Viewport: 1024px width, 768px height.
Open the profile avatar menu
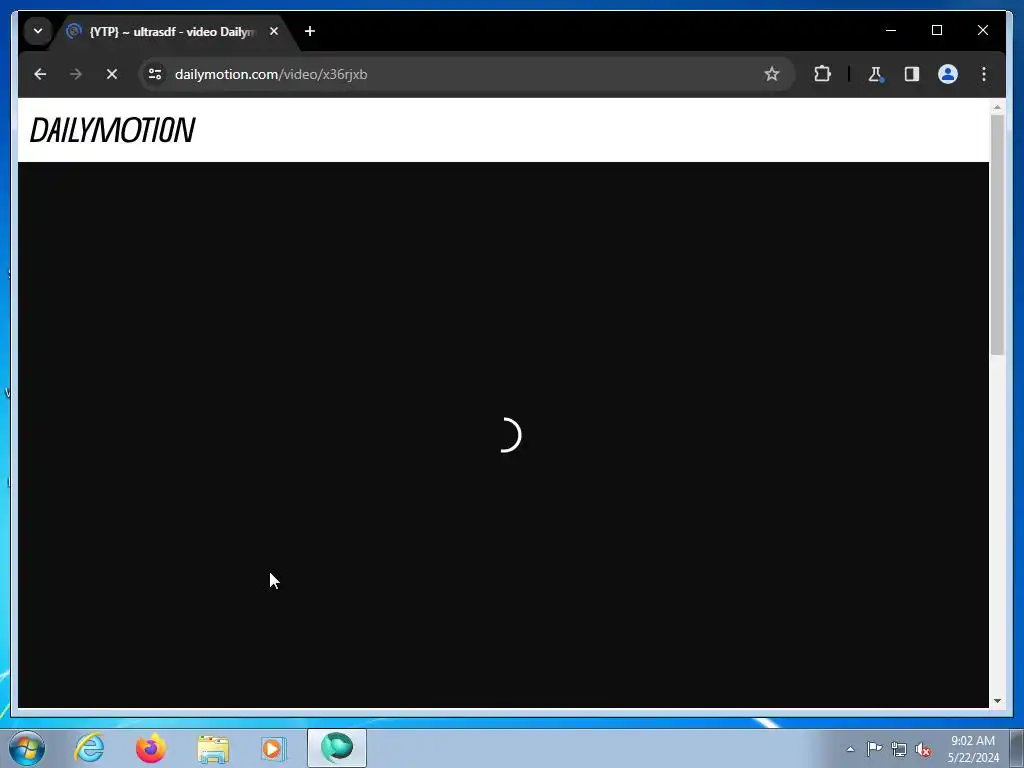[x=948, y=74]
